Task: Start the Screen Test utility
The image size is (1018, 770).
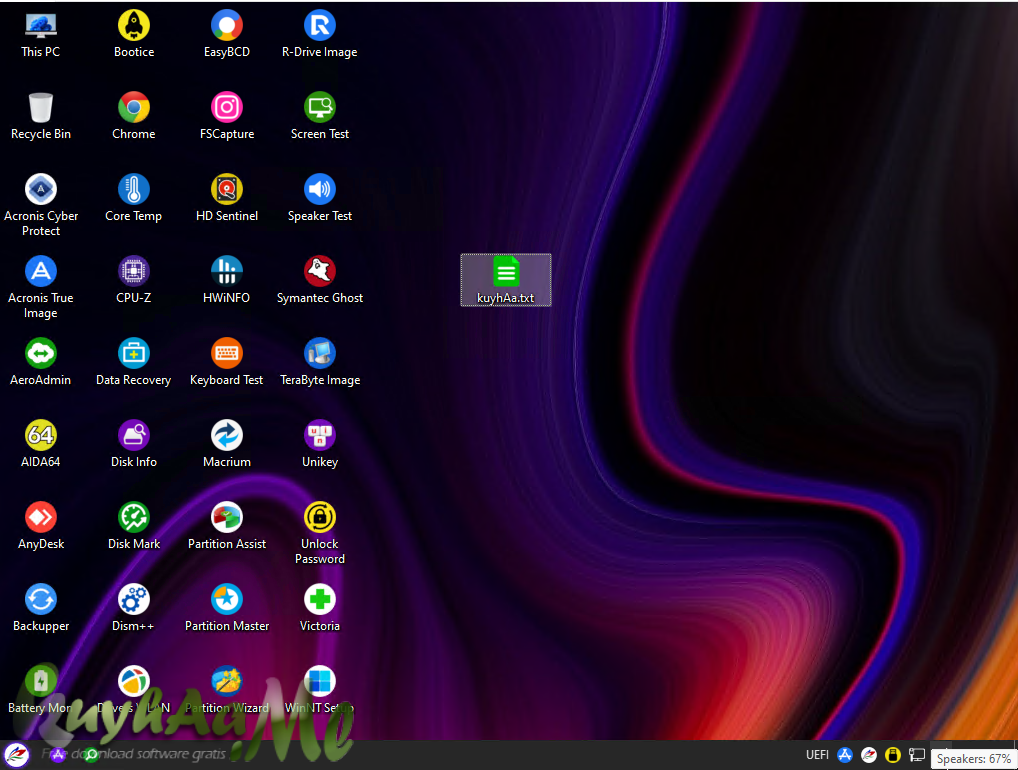Action: pyautogui.click(x=319, y=117)
